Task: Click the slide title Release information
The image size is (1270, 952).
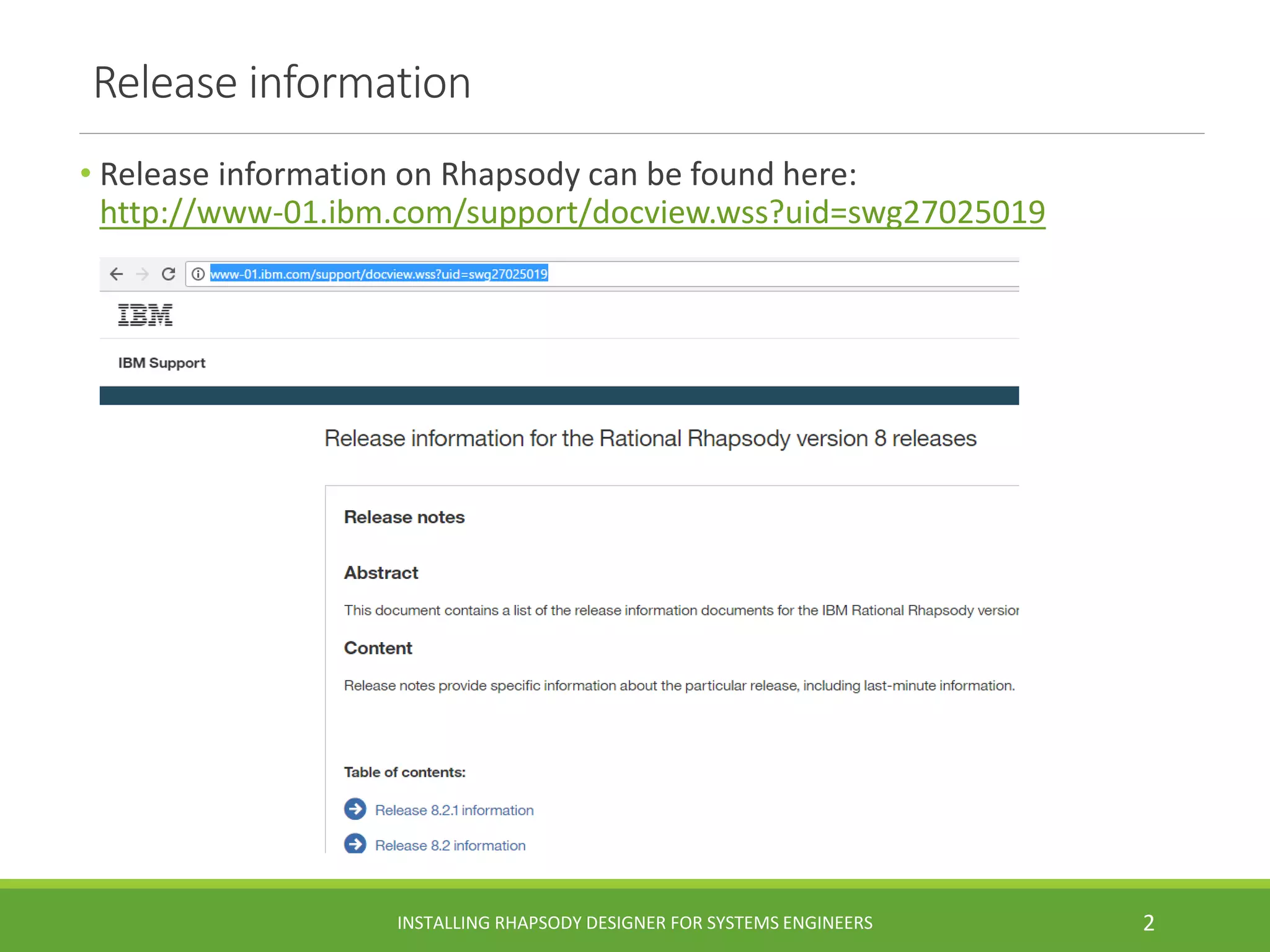Action: [282, 82]
